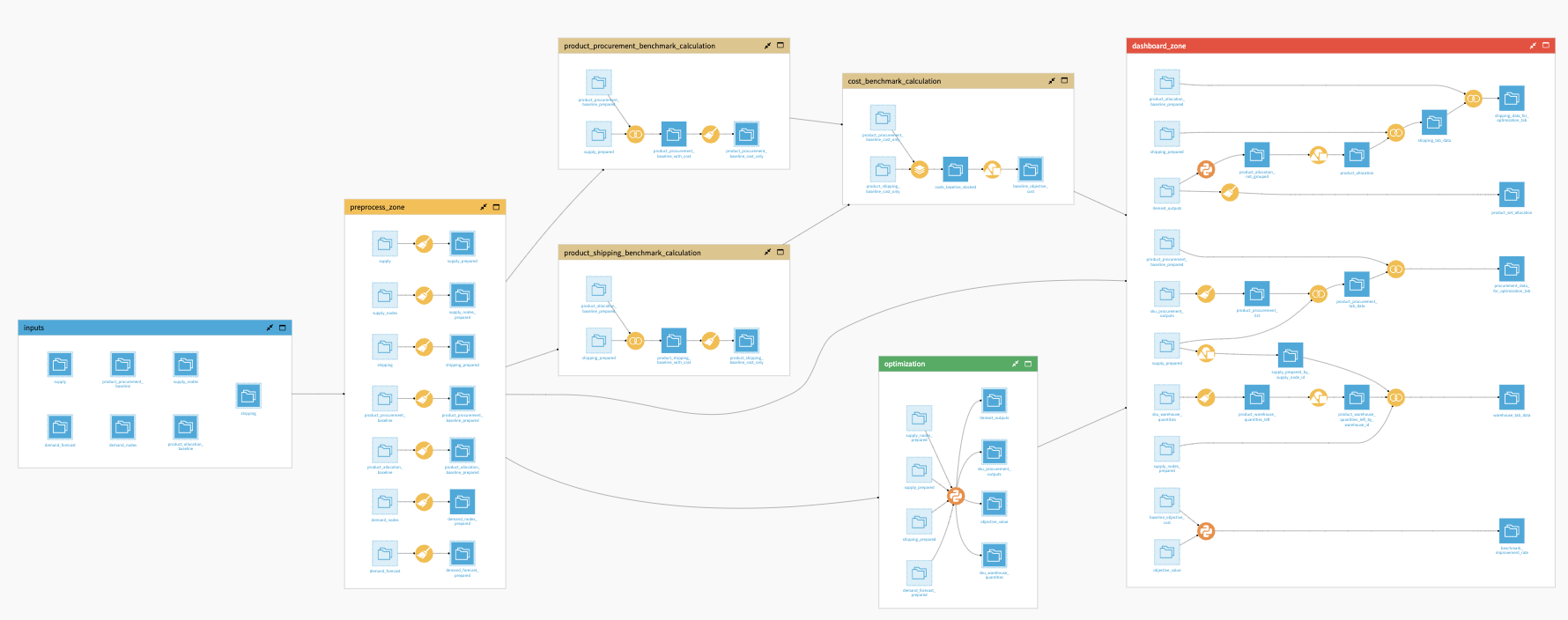
Task: Click product_shipping_benchmark_calculation title text
Action: (x=632, y=253)
